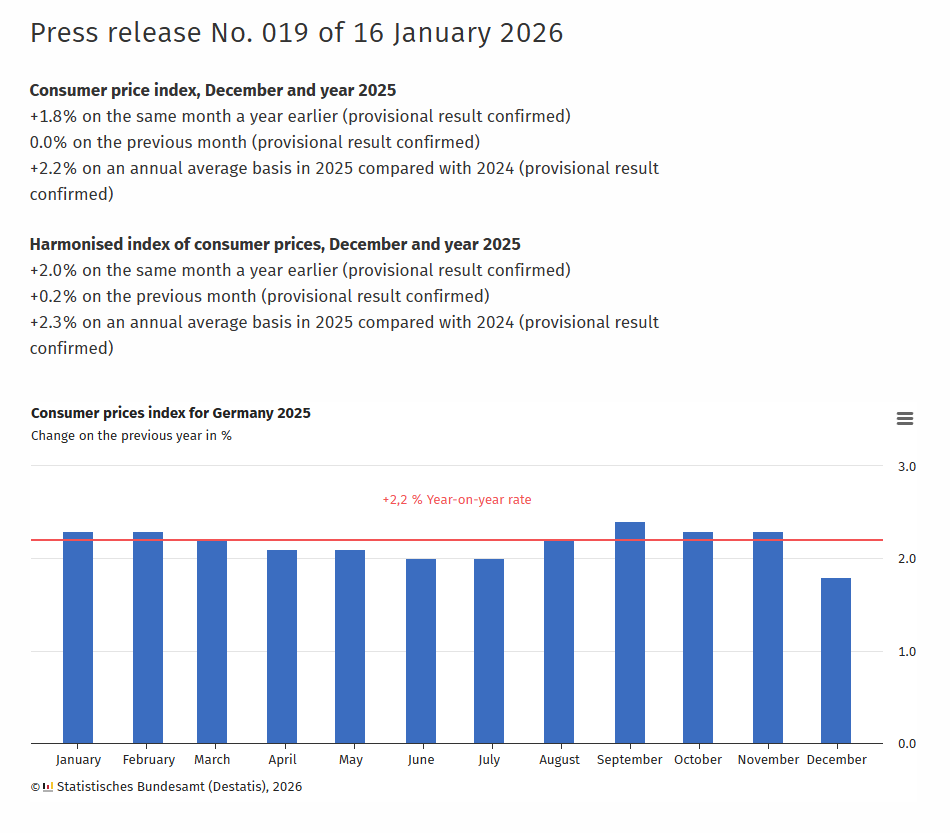Click the 'Consumer prices index for Germany 2025' title
950x833 pixels.
tap(171, 413)
